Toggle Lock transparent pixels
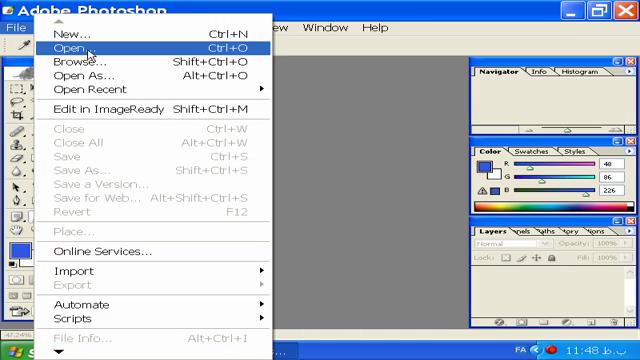The image size is (640, 360). (506, 258)
